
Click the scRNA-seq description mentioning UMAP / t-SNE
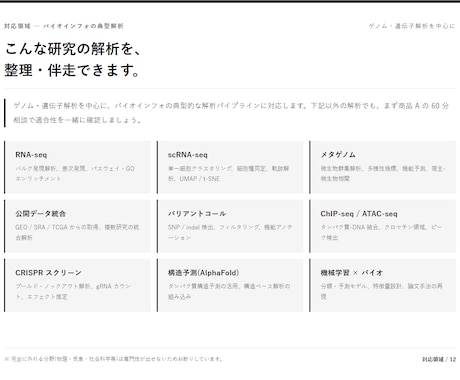coord(228,174)
